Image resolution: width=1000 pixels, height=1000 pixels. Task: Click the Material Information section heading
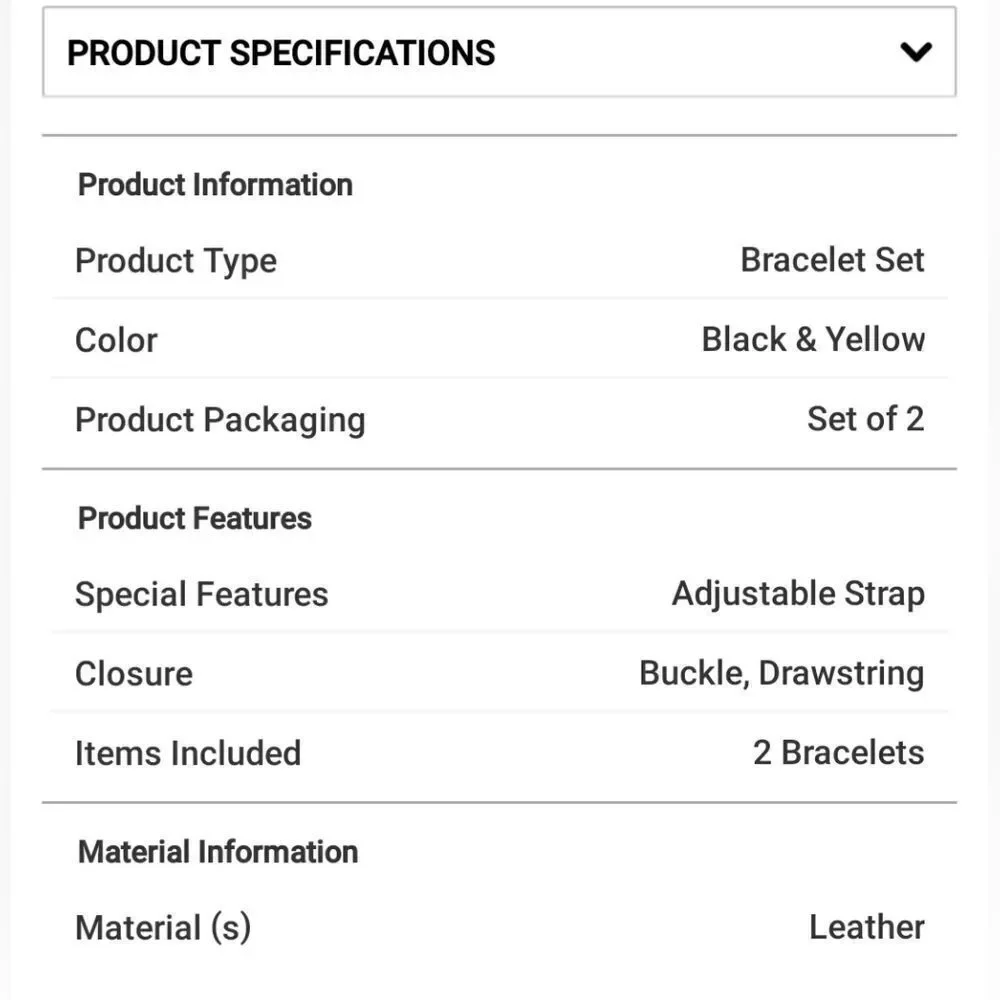218,852
